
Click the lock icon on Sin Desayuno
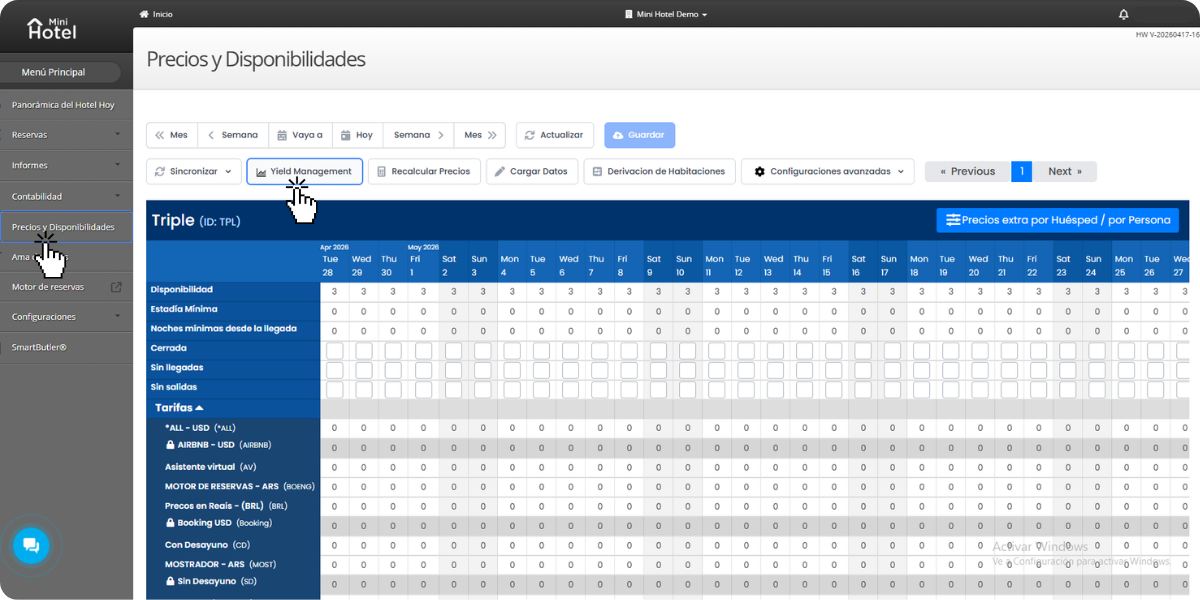[171, 581]
